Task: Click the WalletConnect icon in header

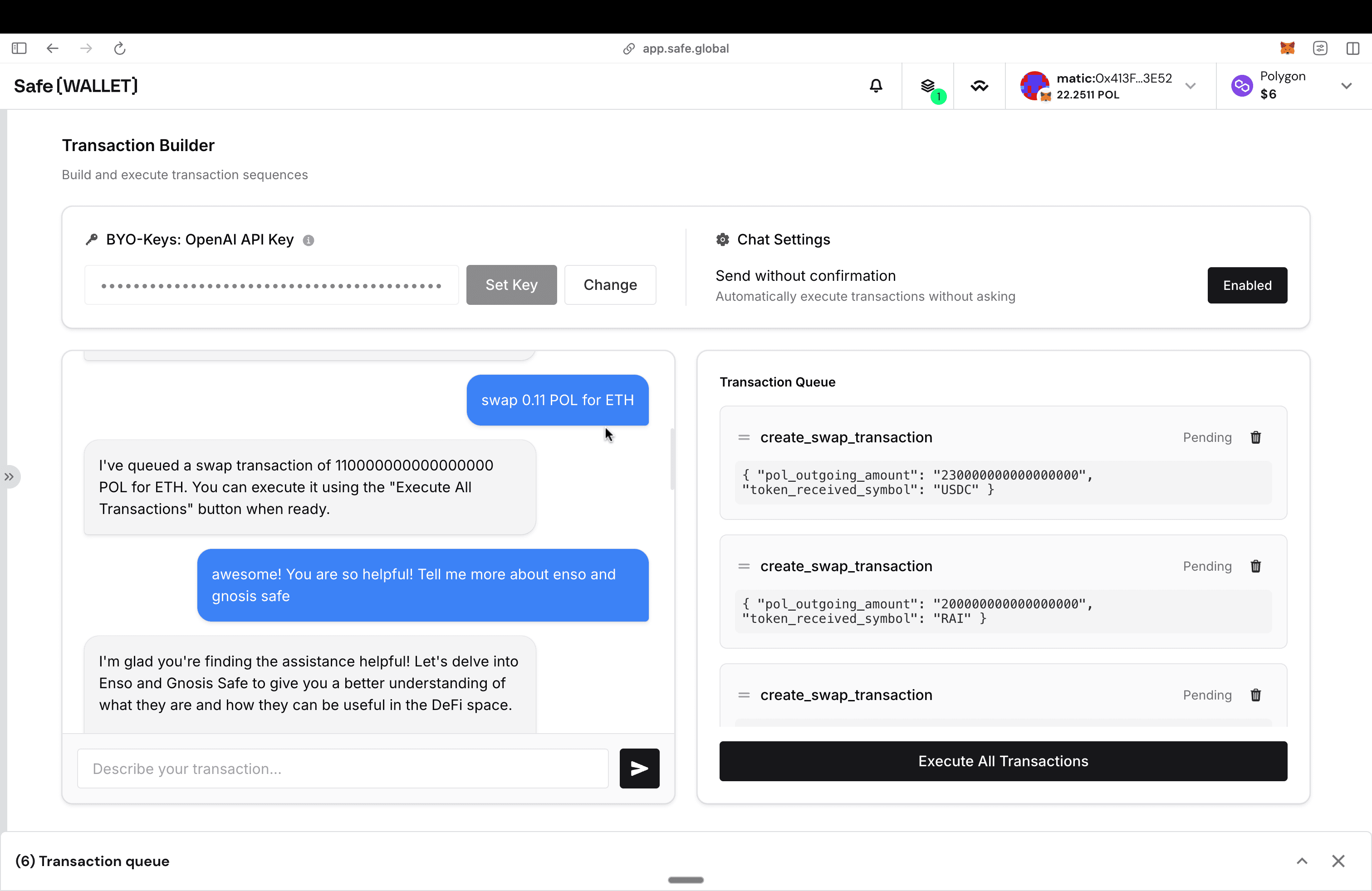Action: coord(980,87)
